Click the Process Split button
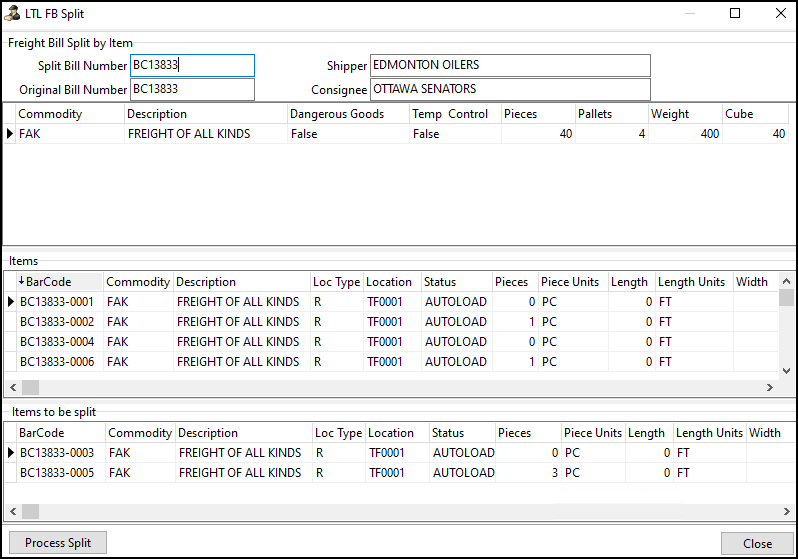Viewport: 798px width, 559px height. pyautogui.click(x=58, y=543)
